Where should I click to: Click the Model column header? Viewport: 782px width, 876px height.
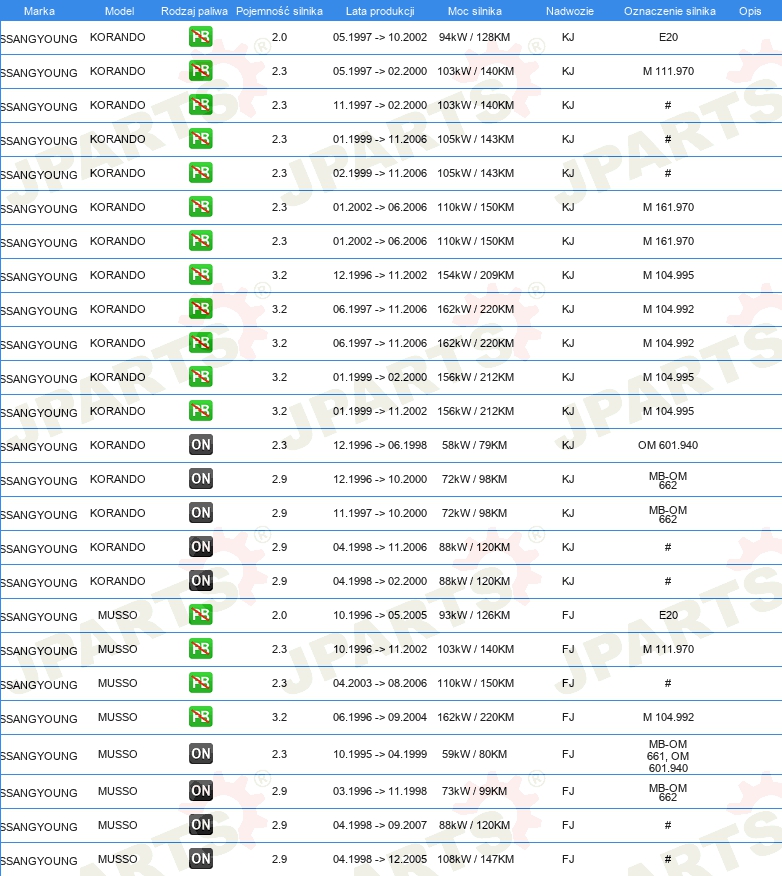[x=120, y=11]
